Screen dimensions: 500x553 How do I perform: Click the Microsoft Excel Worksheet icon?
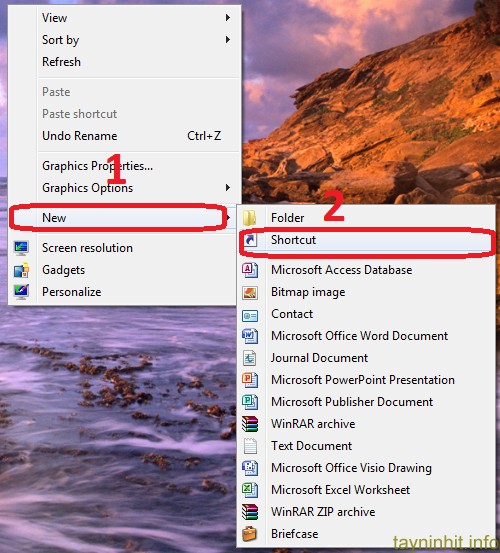(250, 490)
